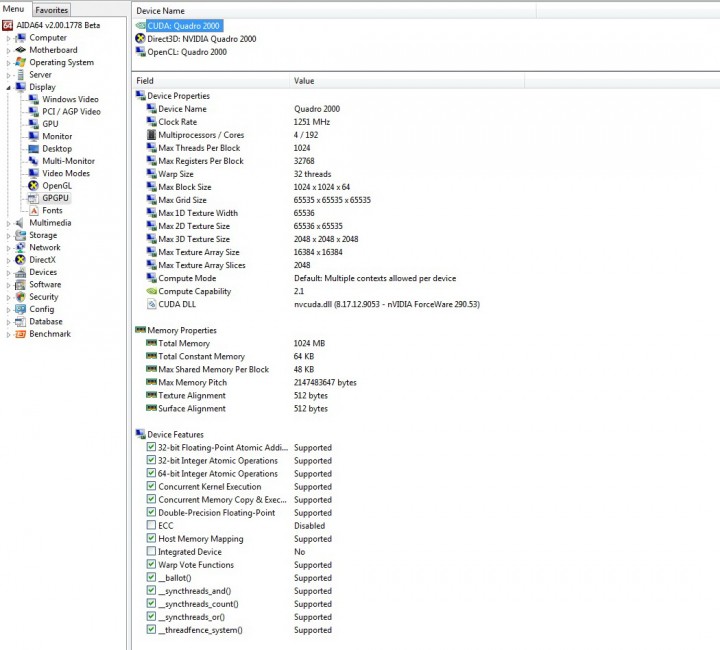720x650 pixels.
Task: Click the Software icon in sidebar
Action: coord(21,285)
